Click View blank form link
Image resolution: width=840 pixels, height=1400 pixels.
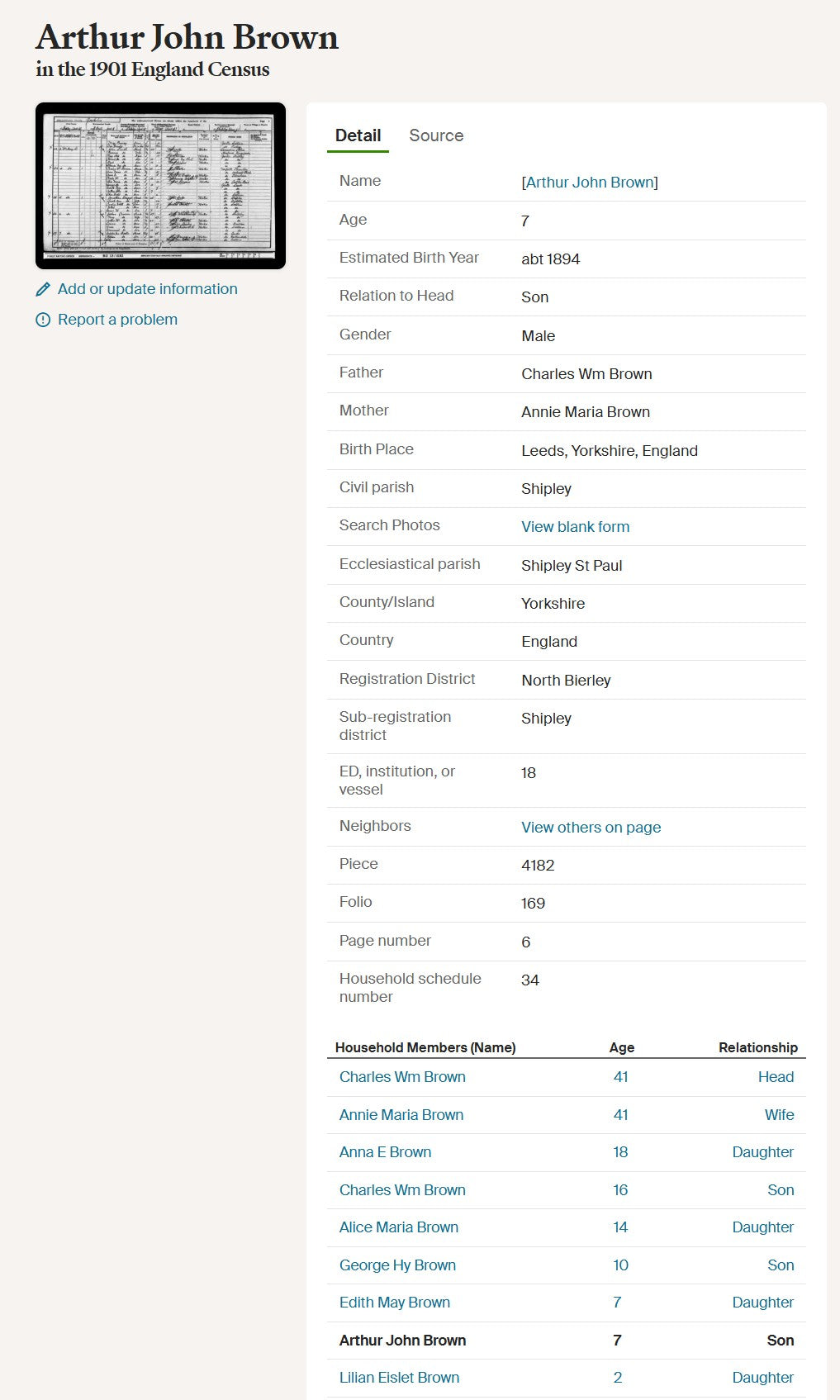tap(575, 527)
